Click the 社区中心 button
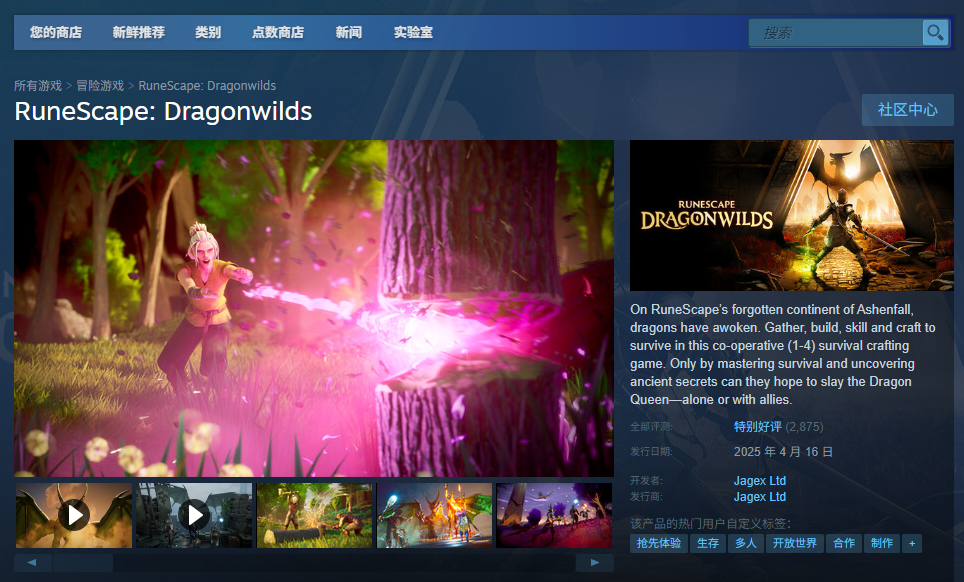Screen dimensions: 964x582 [x=907, y=110]
